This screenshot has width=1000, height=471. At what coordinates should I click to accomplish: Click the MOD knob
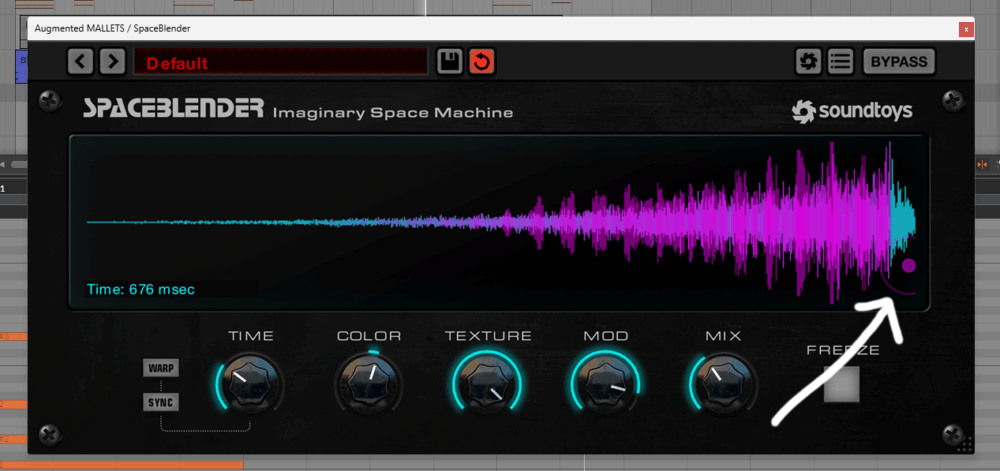tap(605, 384)
